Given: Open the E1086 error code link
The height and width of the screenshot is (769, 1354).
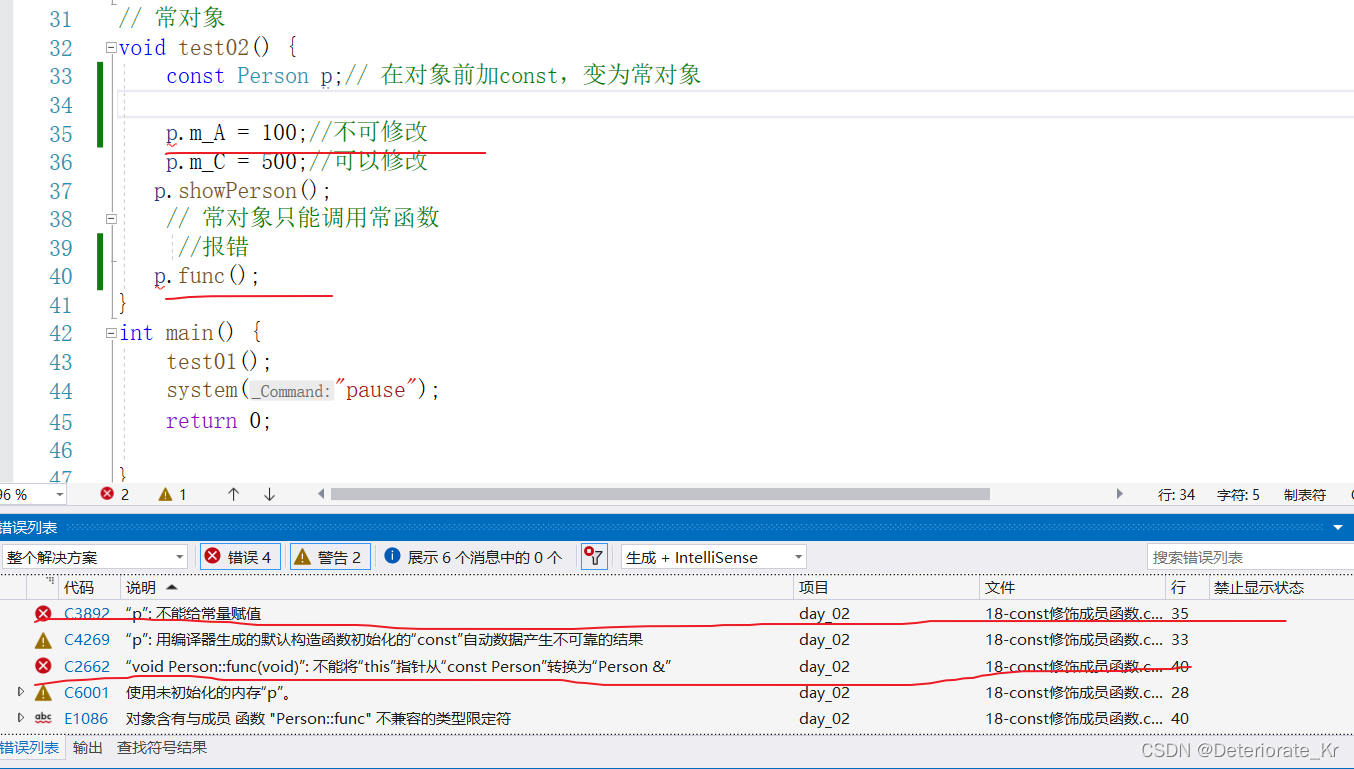Looking at the screenshot, I should click(87, 718).
